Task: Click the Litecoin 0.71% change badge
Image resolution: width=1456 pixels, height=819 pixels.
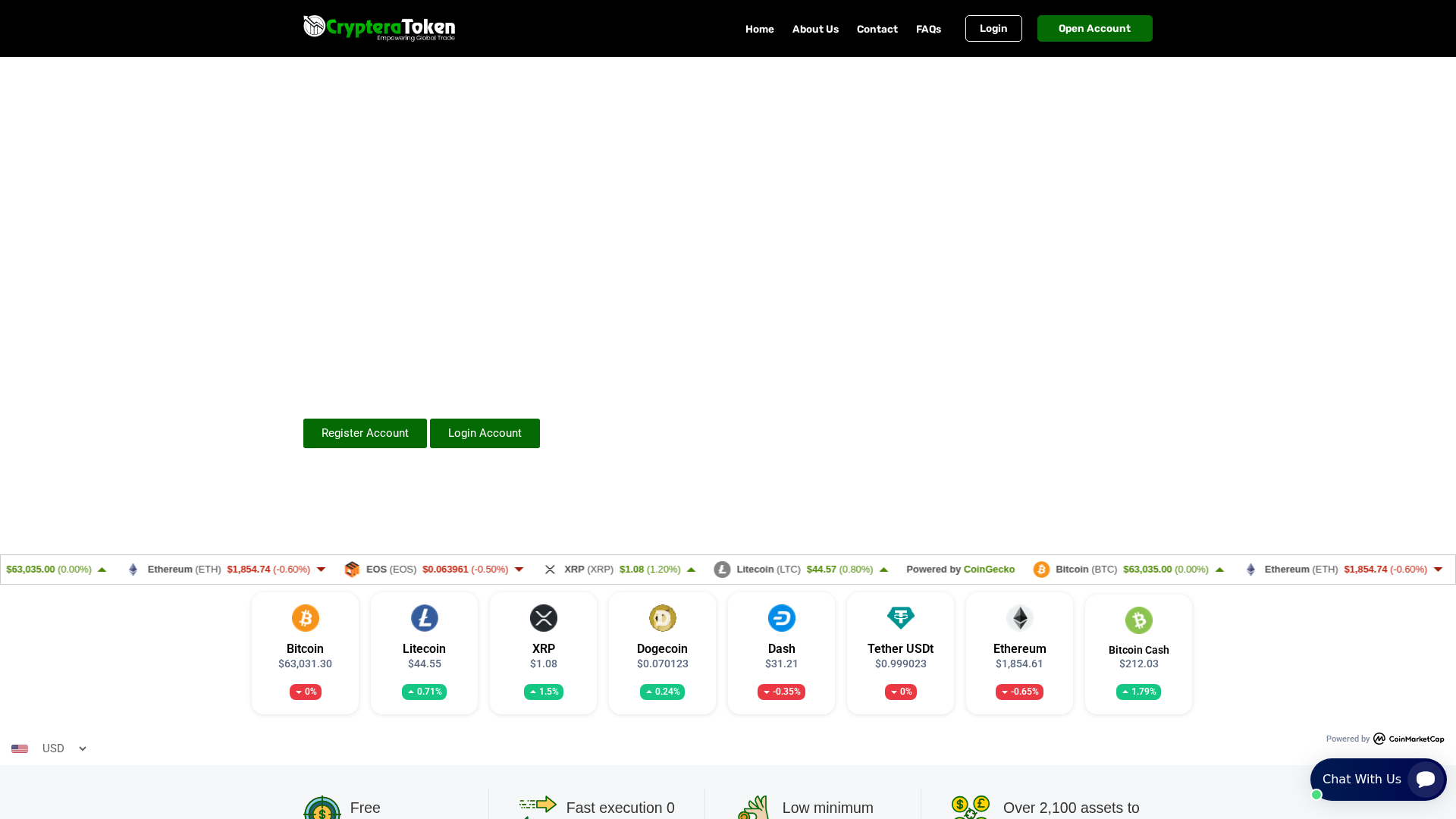Action: (425, 692)
